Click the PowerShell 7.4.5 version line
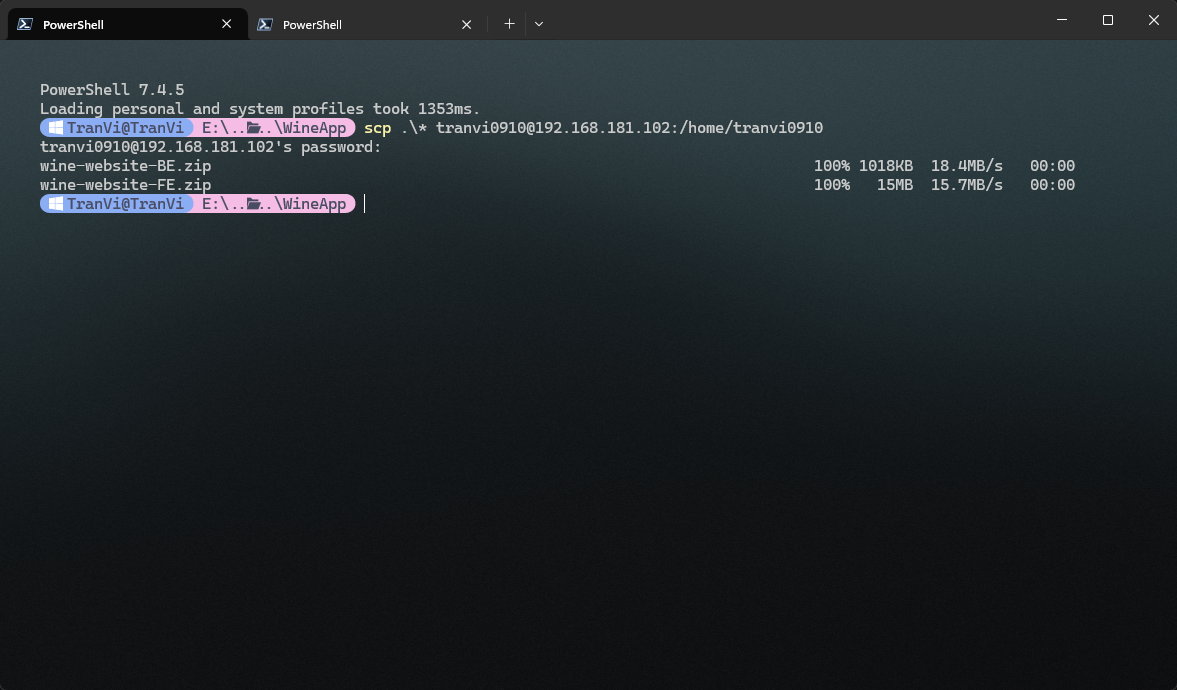 point(112,90)
